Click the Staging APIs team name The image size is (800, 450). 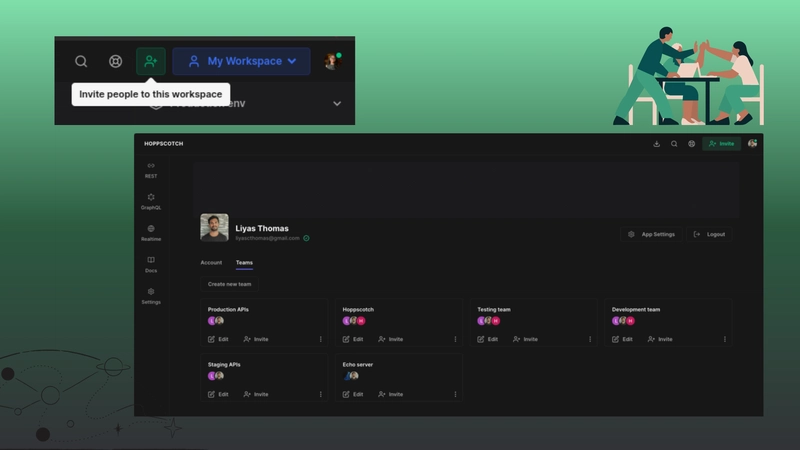point(224,365)
